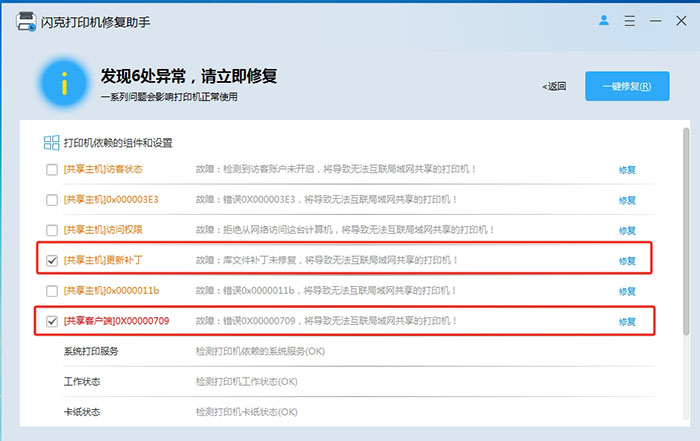Click 修复 link for 0X00000709 row
700x441 pixels.
(627, 321)
